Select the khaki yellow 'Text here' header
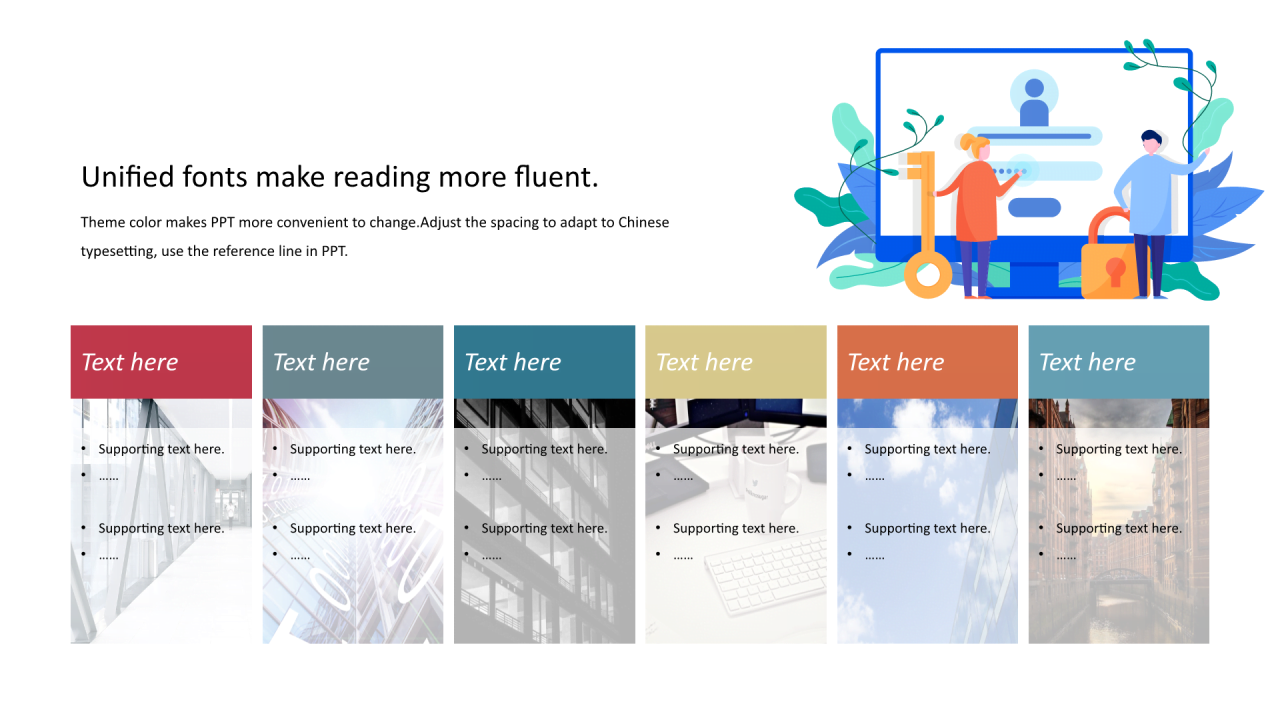 736,362
